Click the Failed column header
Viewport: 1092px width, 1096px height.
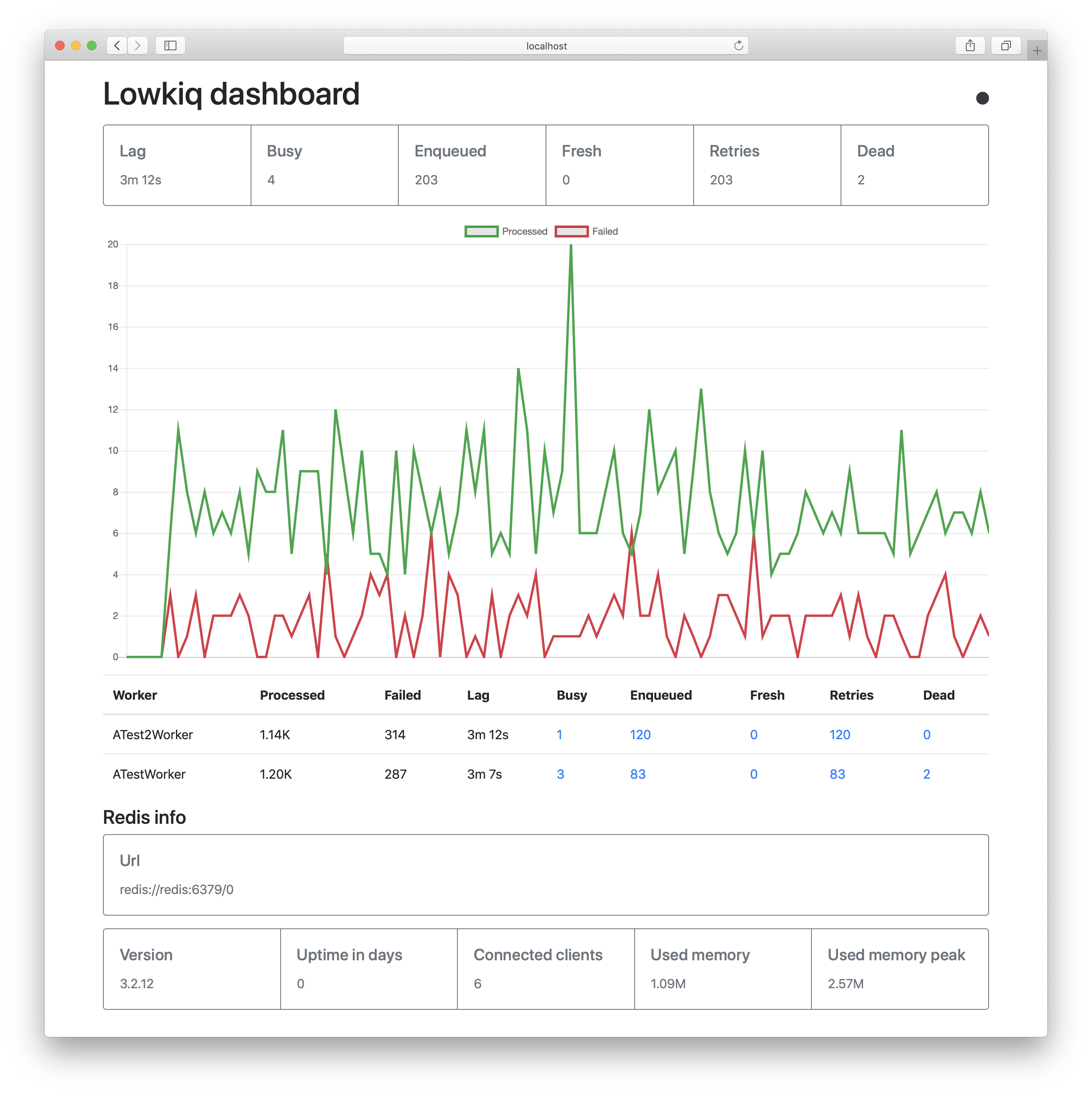[402, 695]
